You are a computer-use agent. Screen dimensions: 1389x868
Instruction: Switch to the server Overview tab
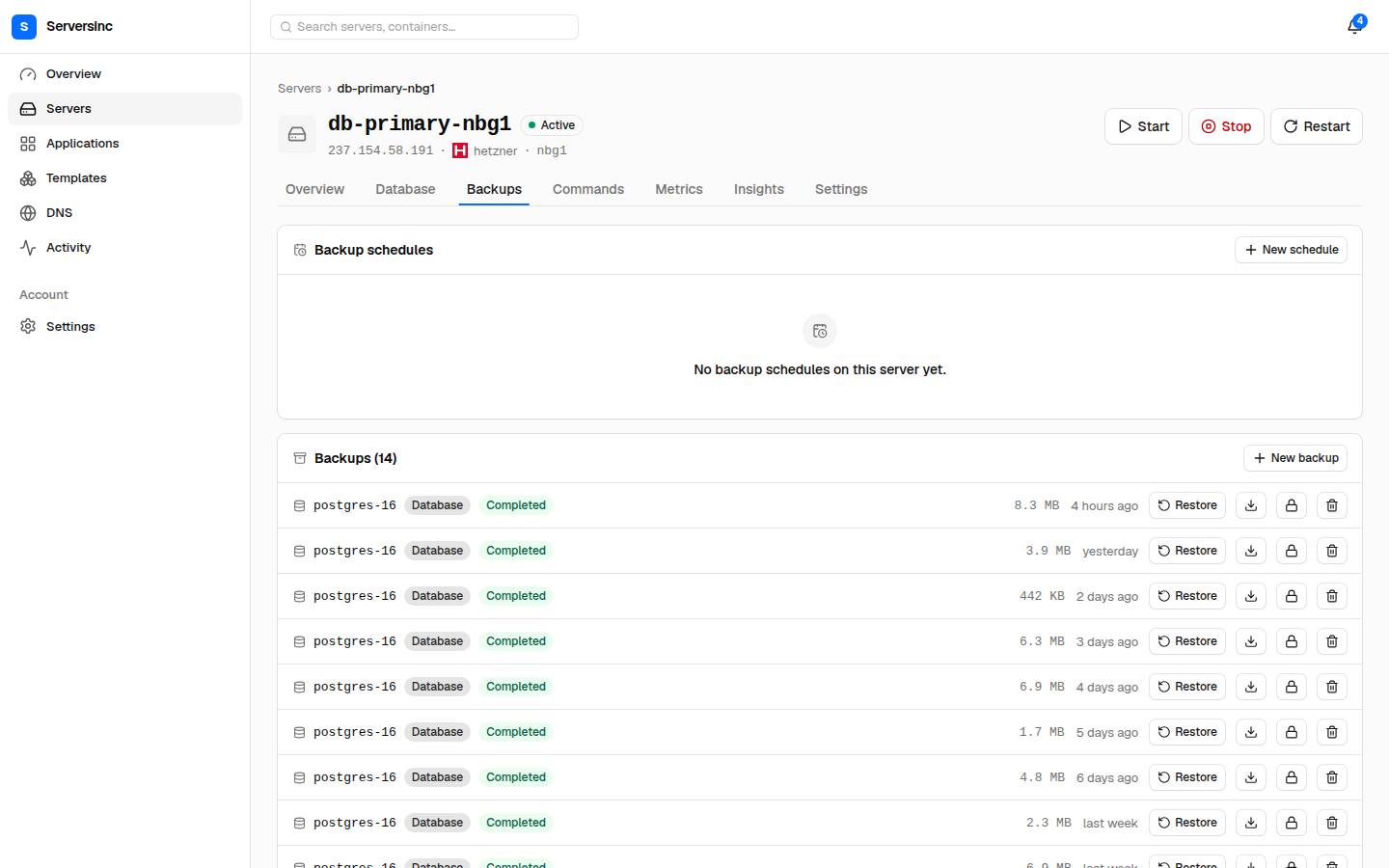(314, 189)
